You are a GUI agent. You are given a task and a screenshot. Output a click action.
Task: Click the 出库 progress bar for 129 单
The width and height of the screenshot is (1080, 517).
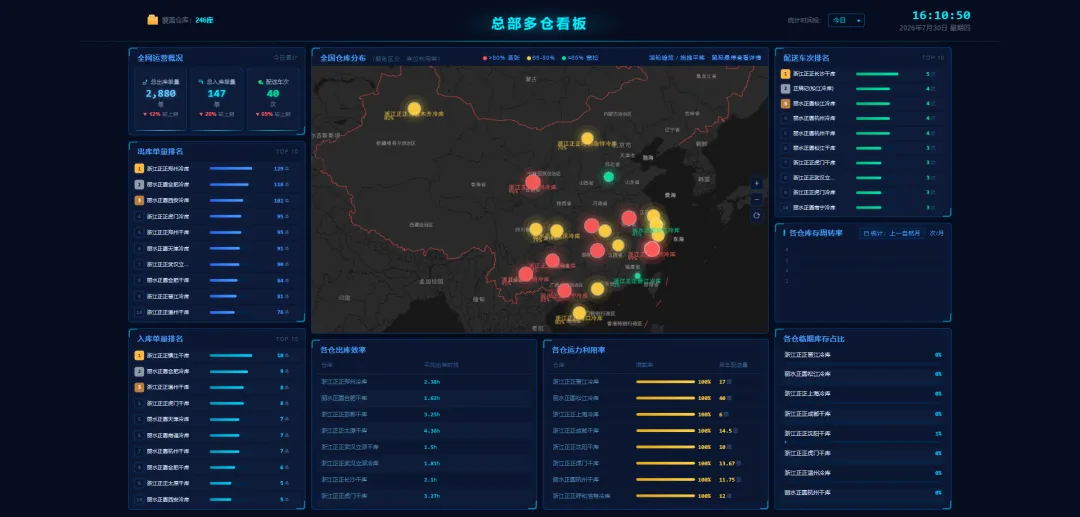pyautogui.click(x=231, y=168)
